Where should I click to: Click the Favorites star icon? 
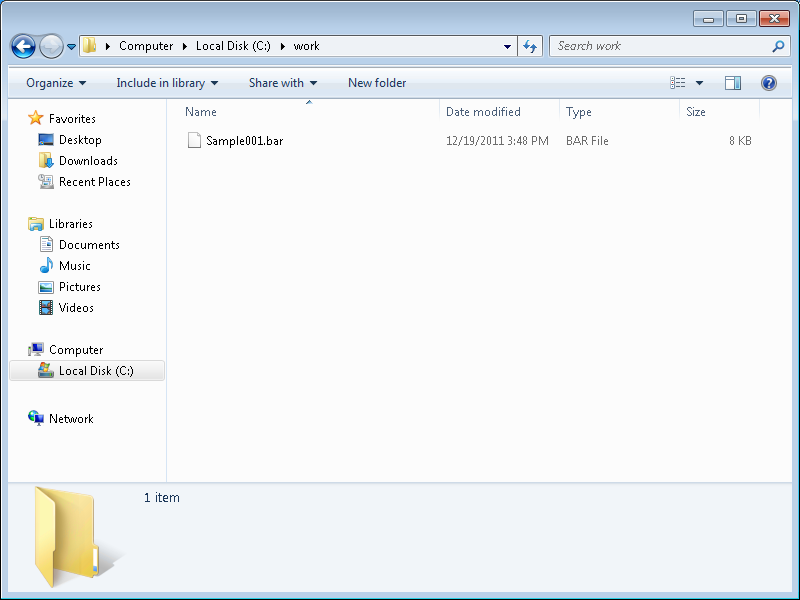[36, 118]
